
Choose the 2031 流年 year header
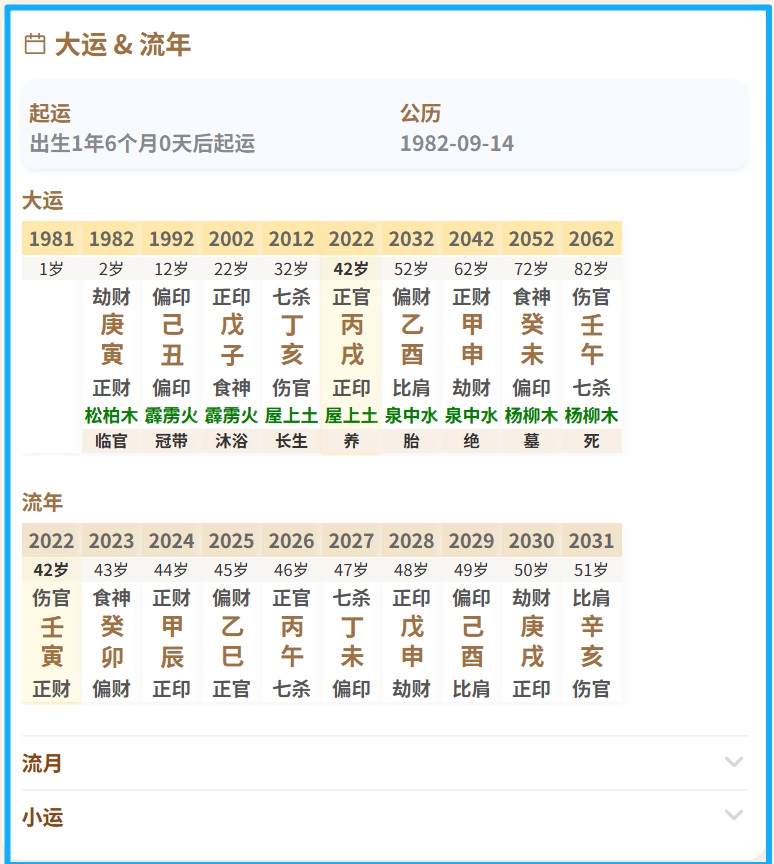point(591,541)
